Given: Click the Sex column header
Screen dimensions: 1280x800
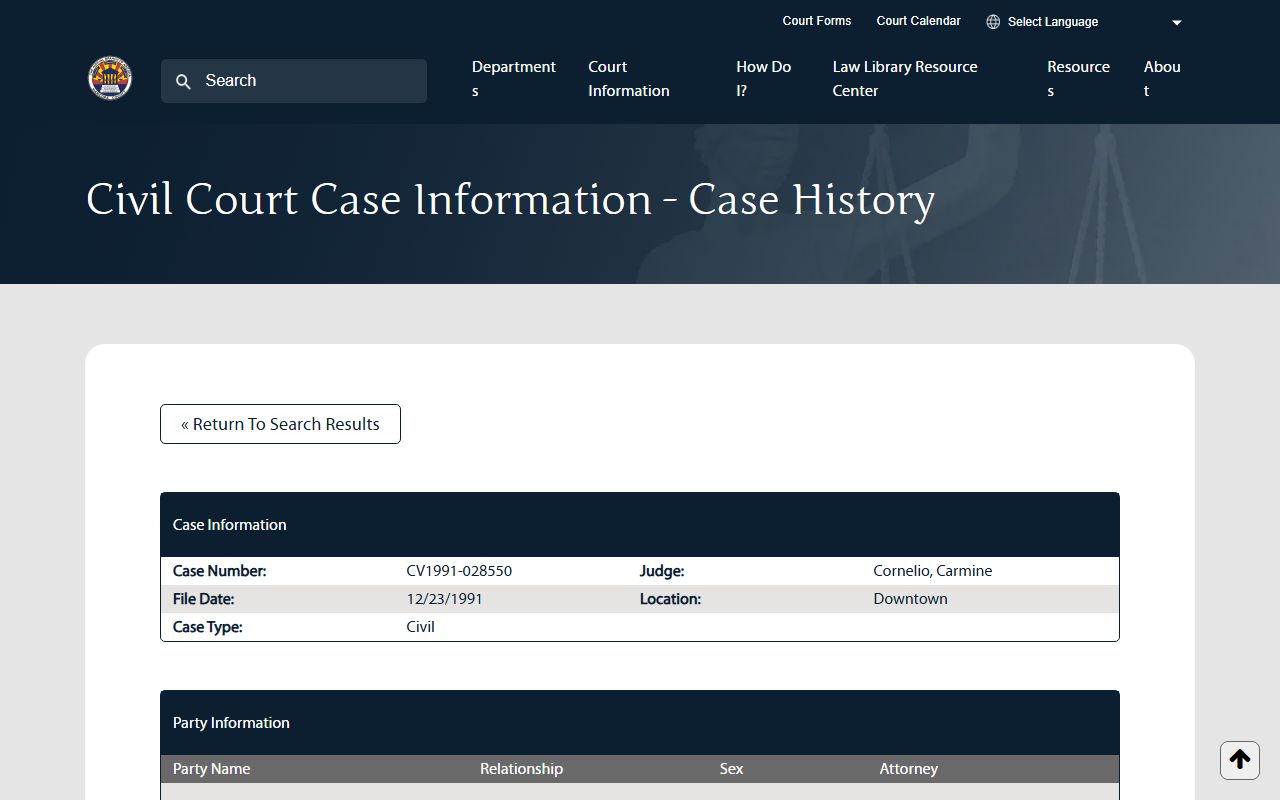Looking at the screenshot, I should tap(731, 769).
